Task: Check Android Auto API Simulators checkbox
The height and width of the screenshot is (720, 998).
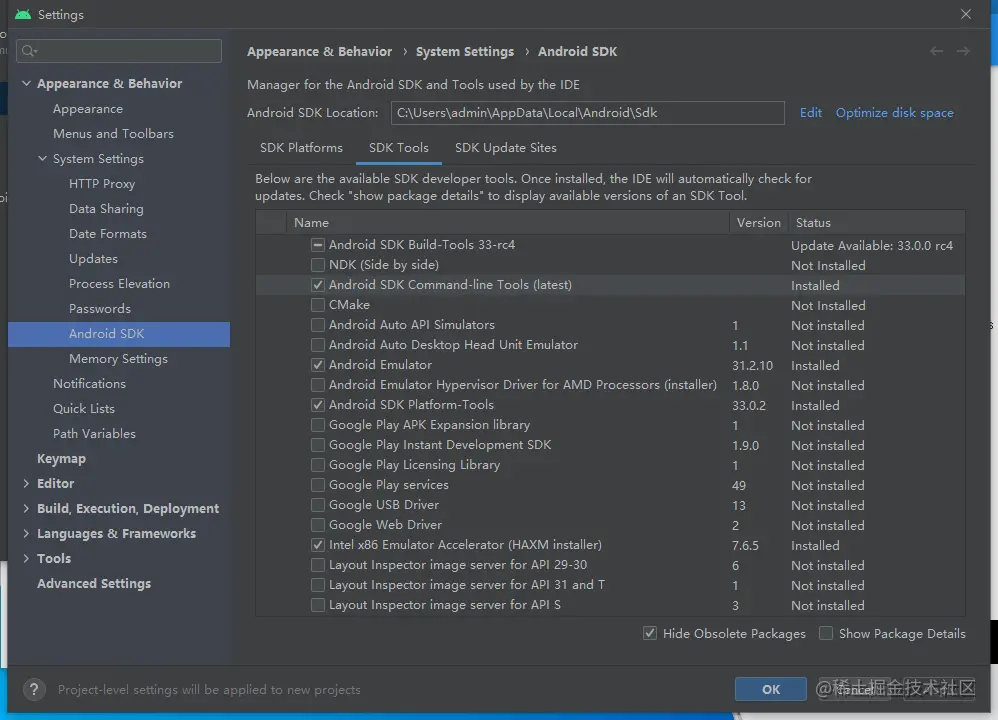Action: point(318,325)
